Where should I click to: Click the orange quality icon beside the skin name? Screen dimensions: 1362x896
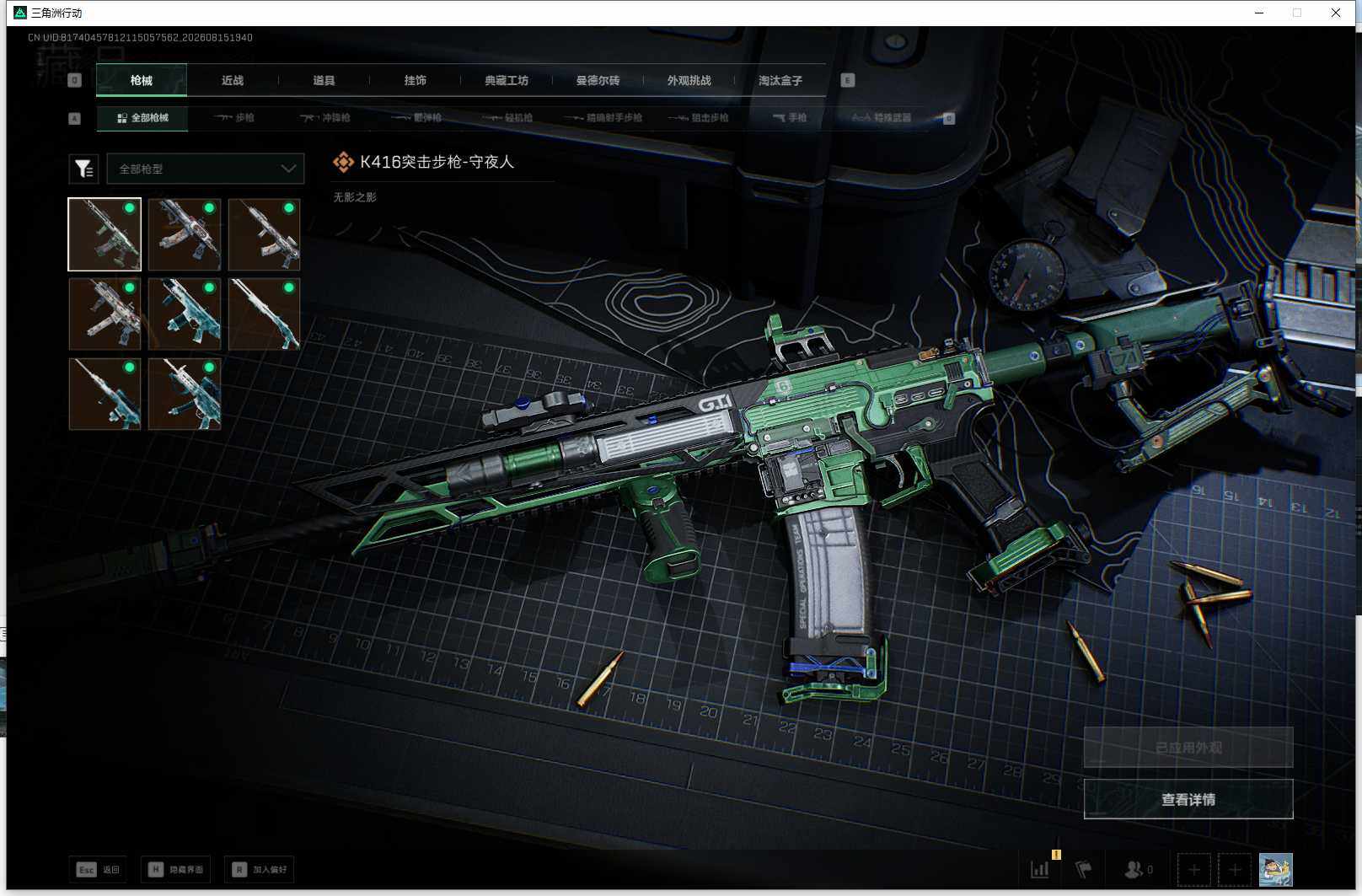pyautogui.click(x=343, y=162)
